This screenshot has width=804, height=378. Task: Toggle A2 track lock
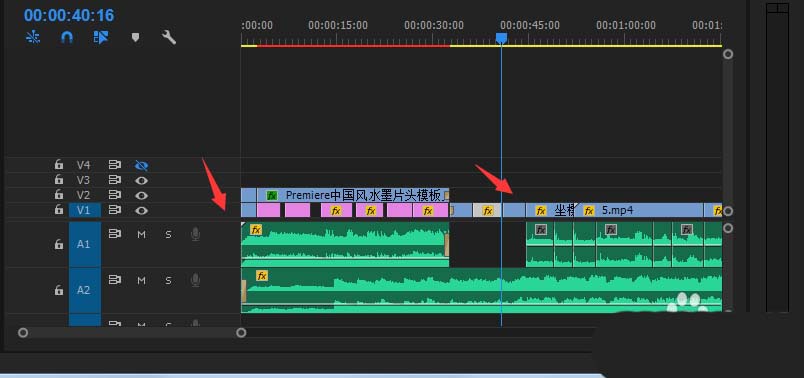click(x=59, y=290)
